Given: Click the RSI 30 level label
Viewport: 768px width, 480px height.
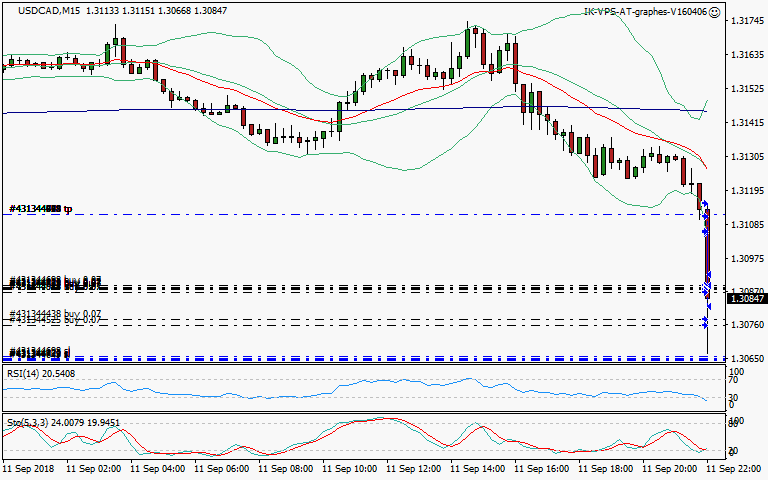Looking at the screenshot, I should point(733,397).
